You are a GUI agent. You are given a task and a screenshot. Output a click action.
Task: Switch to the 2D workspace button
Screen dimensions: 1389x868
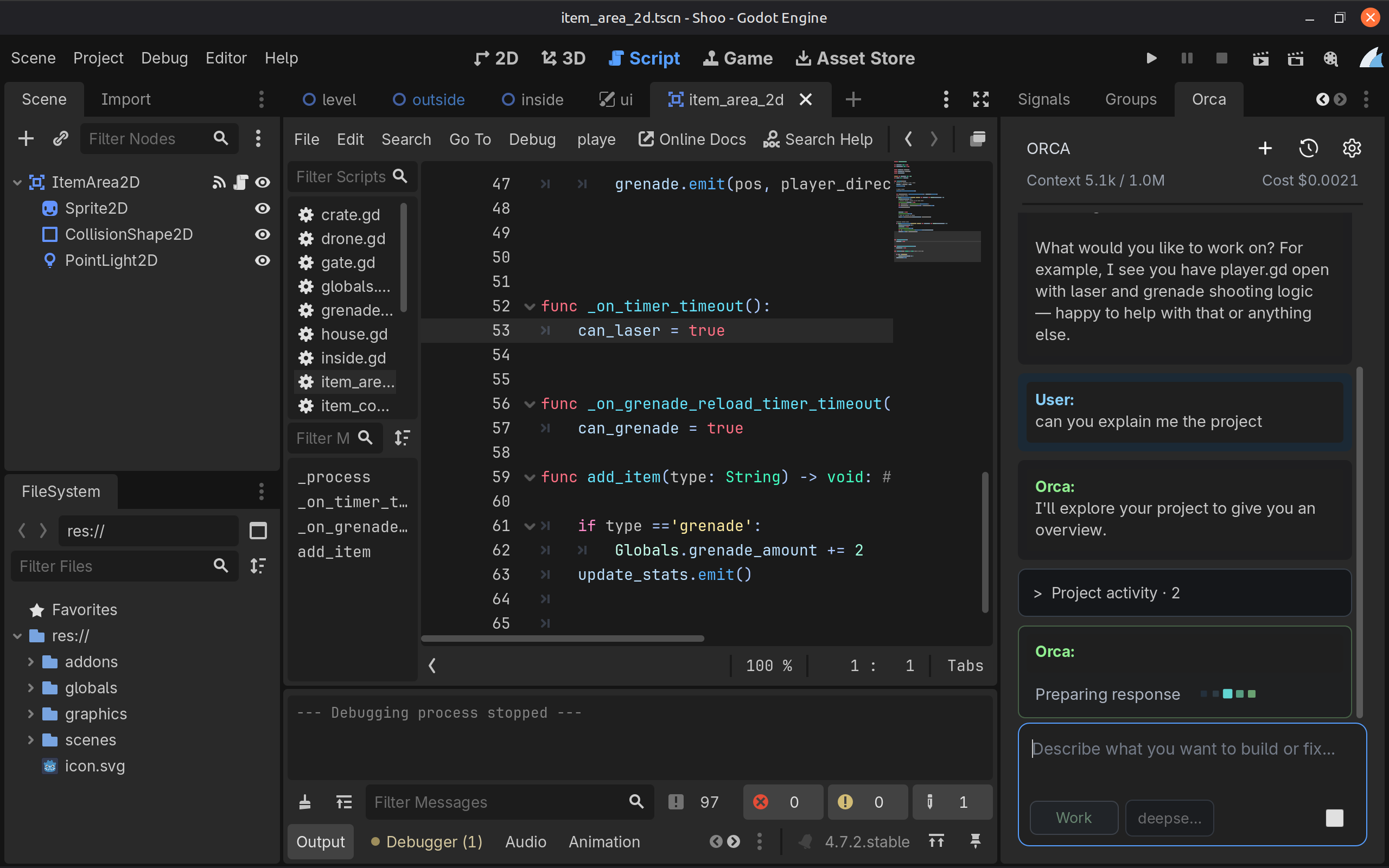[x=496, y=58]
